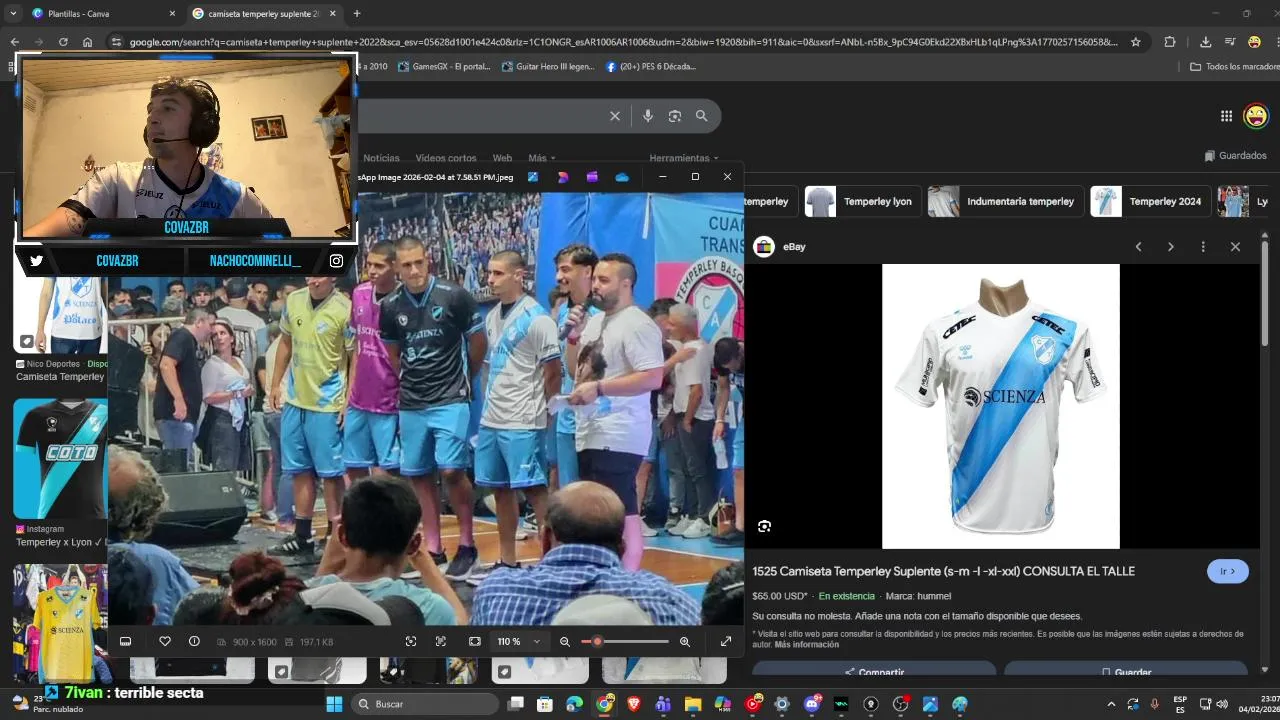Select the Temperley lyon chip
Viewport: 1280px width, 720px height.
tap(862, 201)
